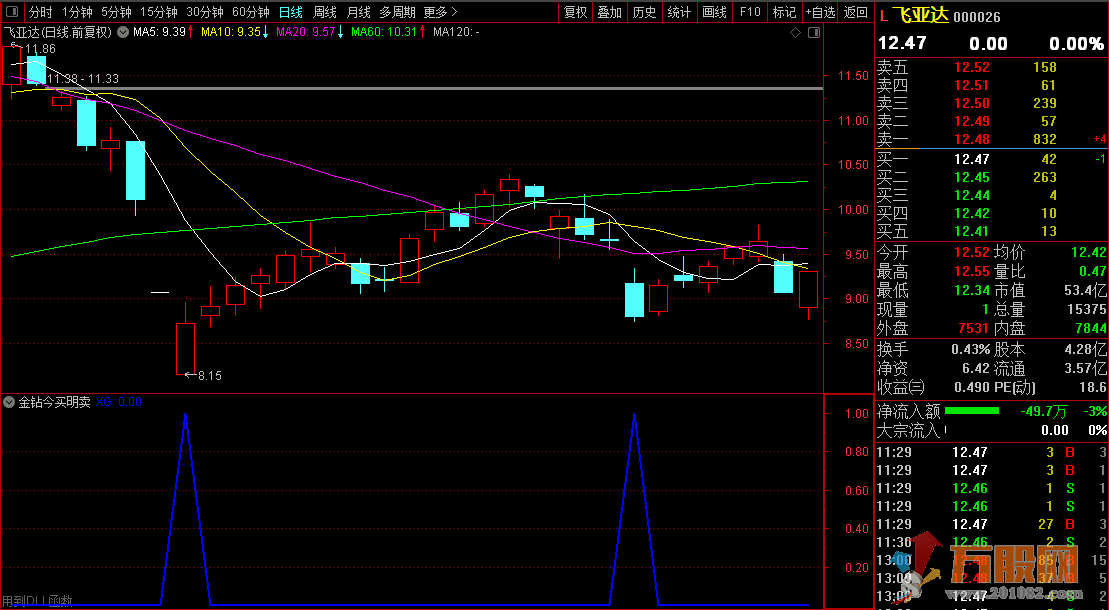Click the L icon beside stock name

pos(883,17)
